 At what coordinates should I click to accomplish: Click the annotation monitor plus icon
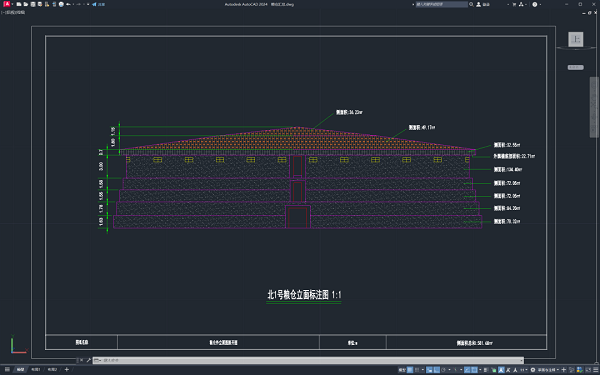click(564, 370)
